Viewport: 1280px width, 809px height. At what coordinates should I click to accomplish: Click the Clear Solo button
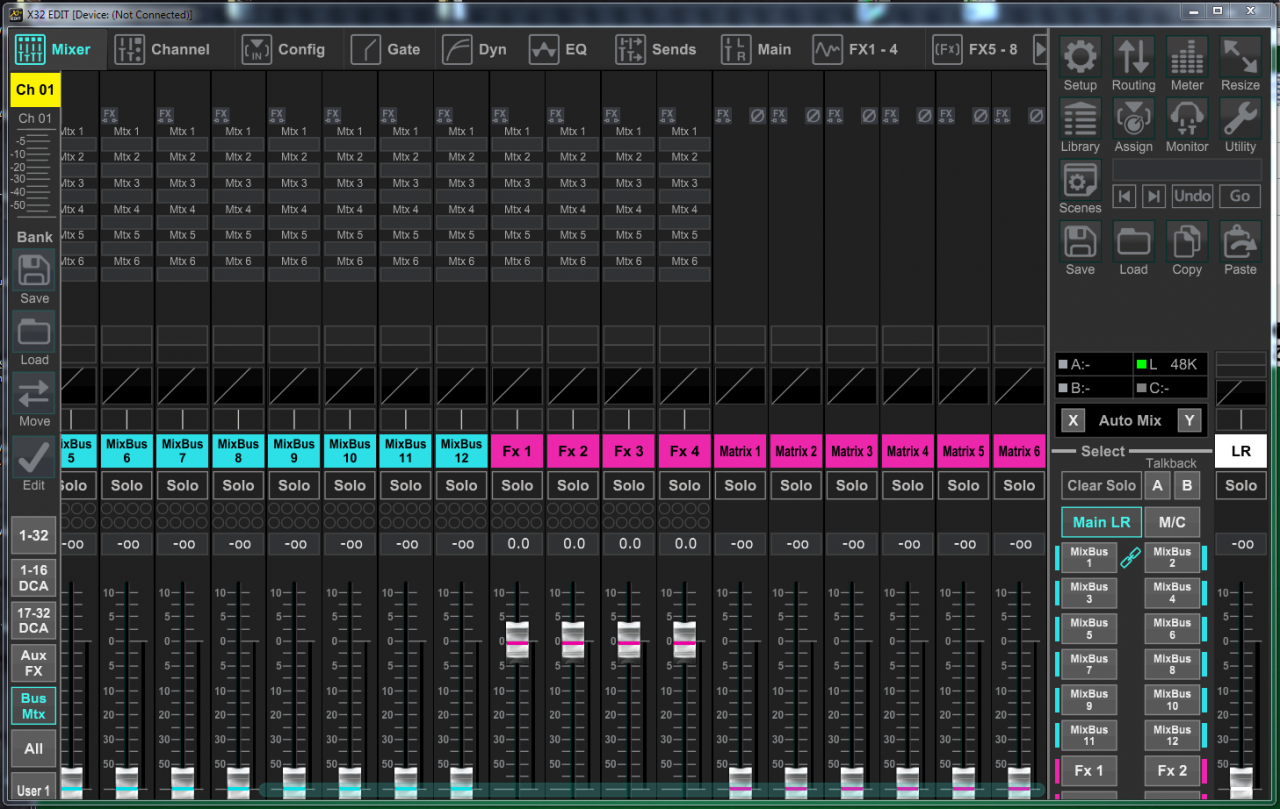tap(1101, 486)
